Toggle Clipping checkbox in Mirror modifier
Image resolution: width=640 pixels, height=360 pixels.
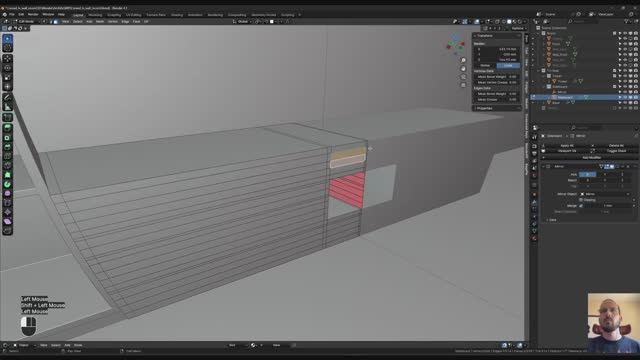[x=581, y=200]
